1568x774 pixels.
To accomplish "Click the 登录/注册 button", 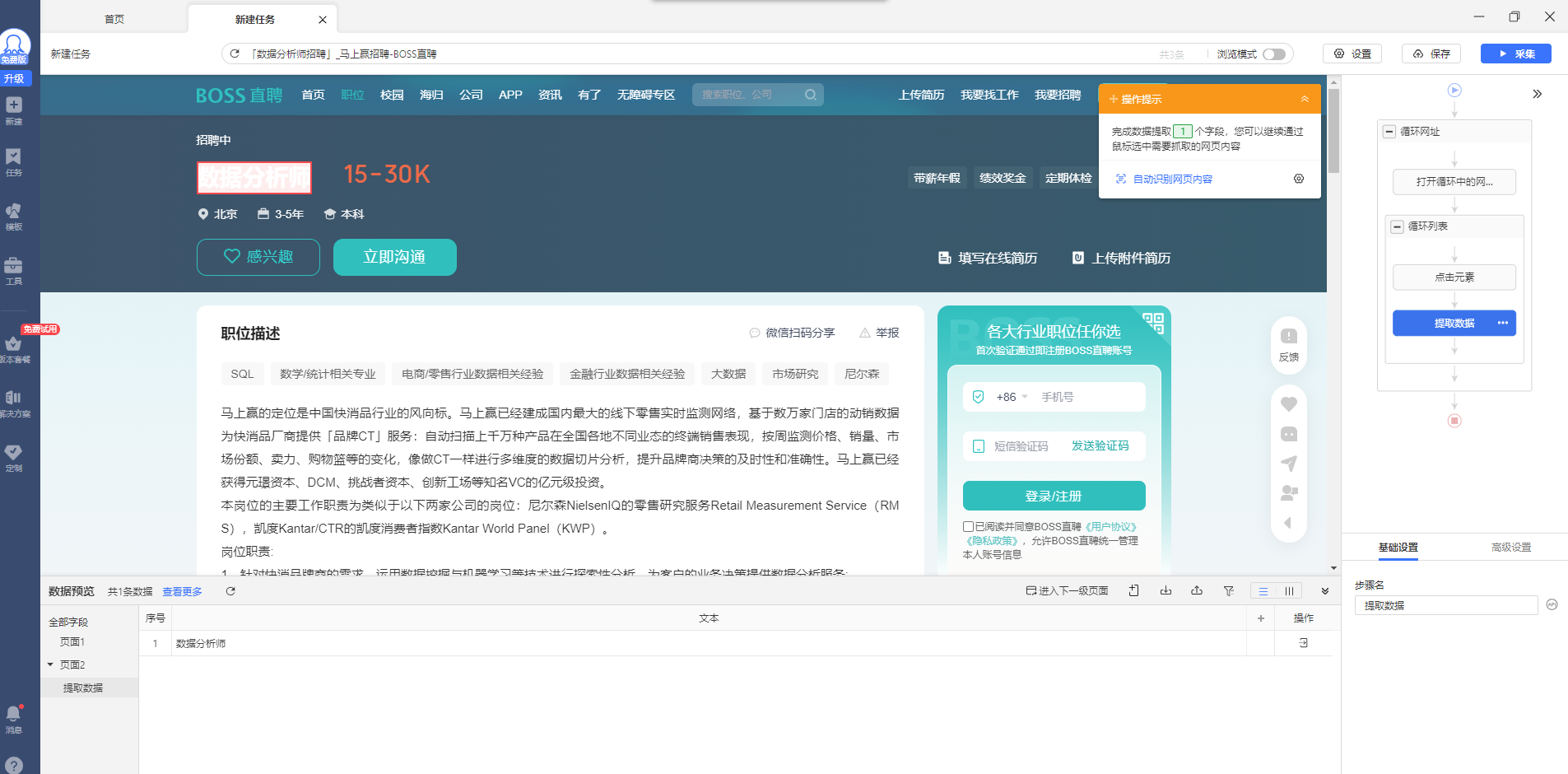I will [1054, 496].
